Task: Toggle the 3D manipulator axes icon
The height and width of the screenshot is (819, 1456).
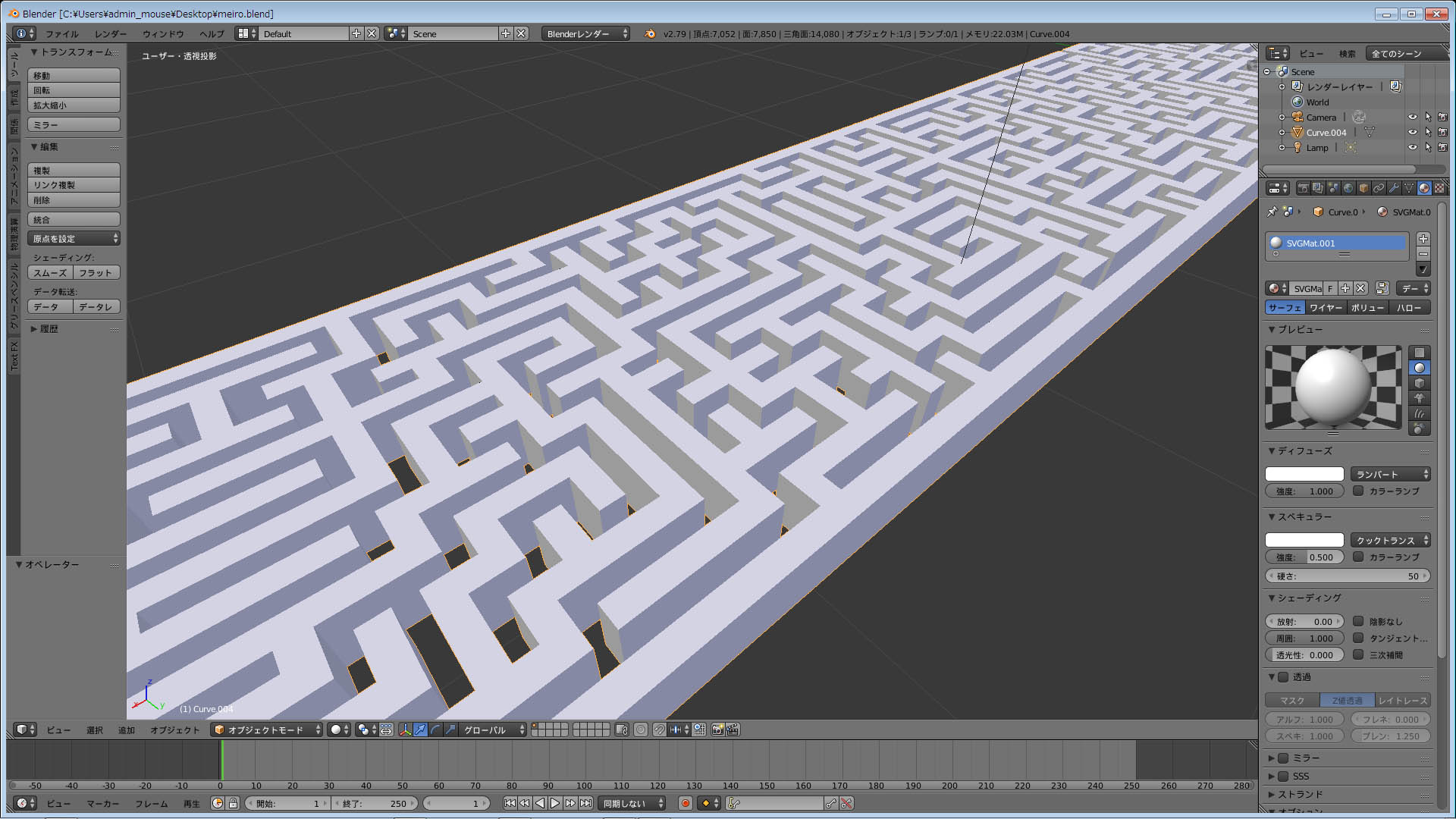Action: 406,730
